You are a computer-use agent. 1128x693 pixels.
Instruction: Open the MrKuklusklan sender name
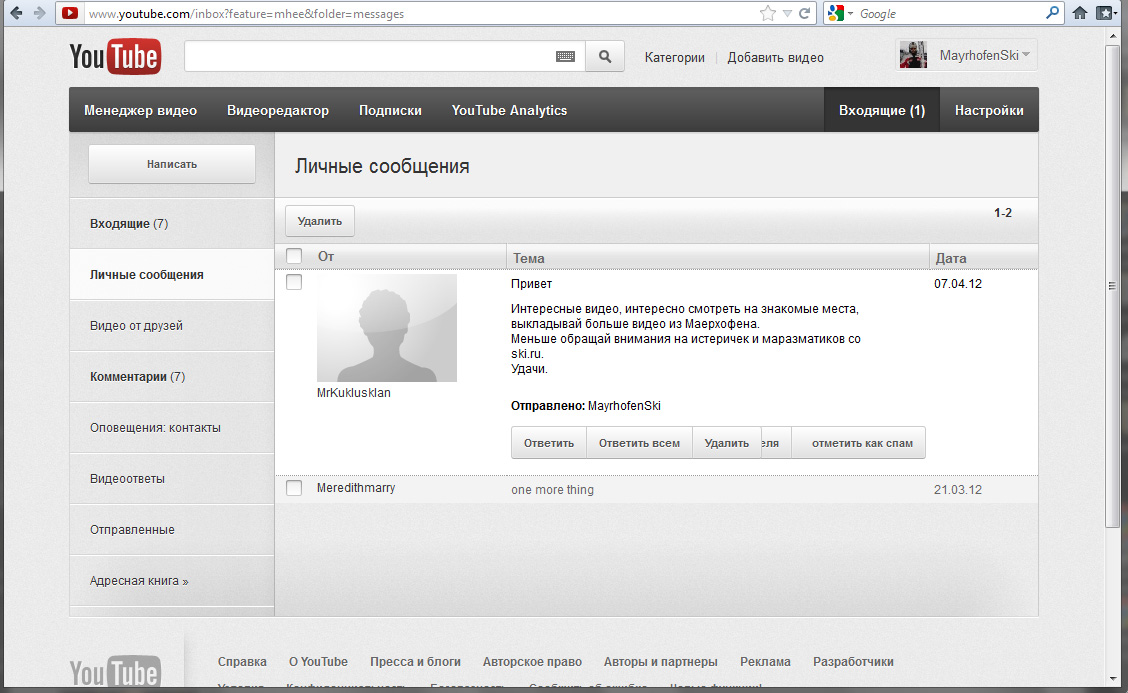pos(354,393)
